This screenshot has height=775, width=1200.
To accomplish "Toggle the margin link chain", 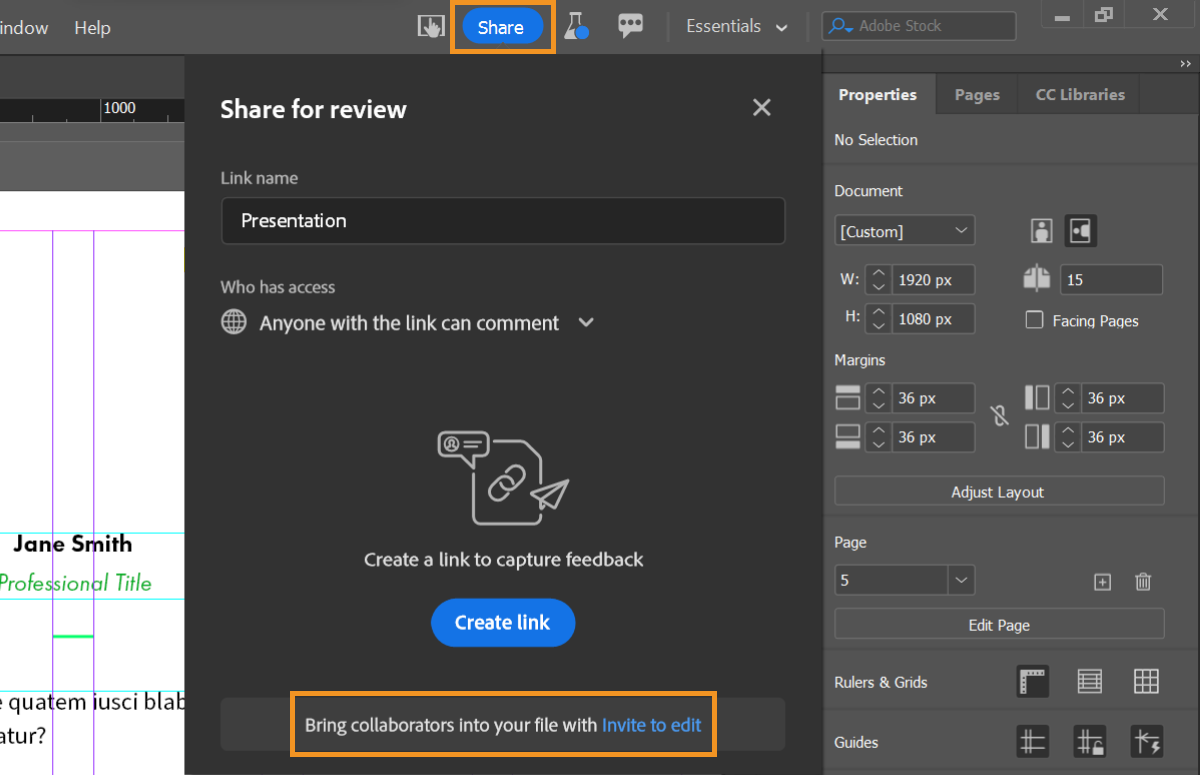I will [x=999, y=416].
